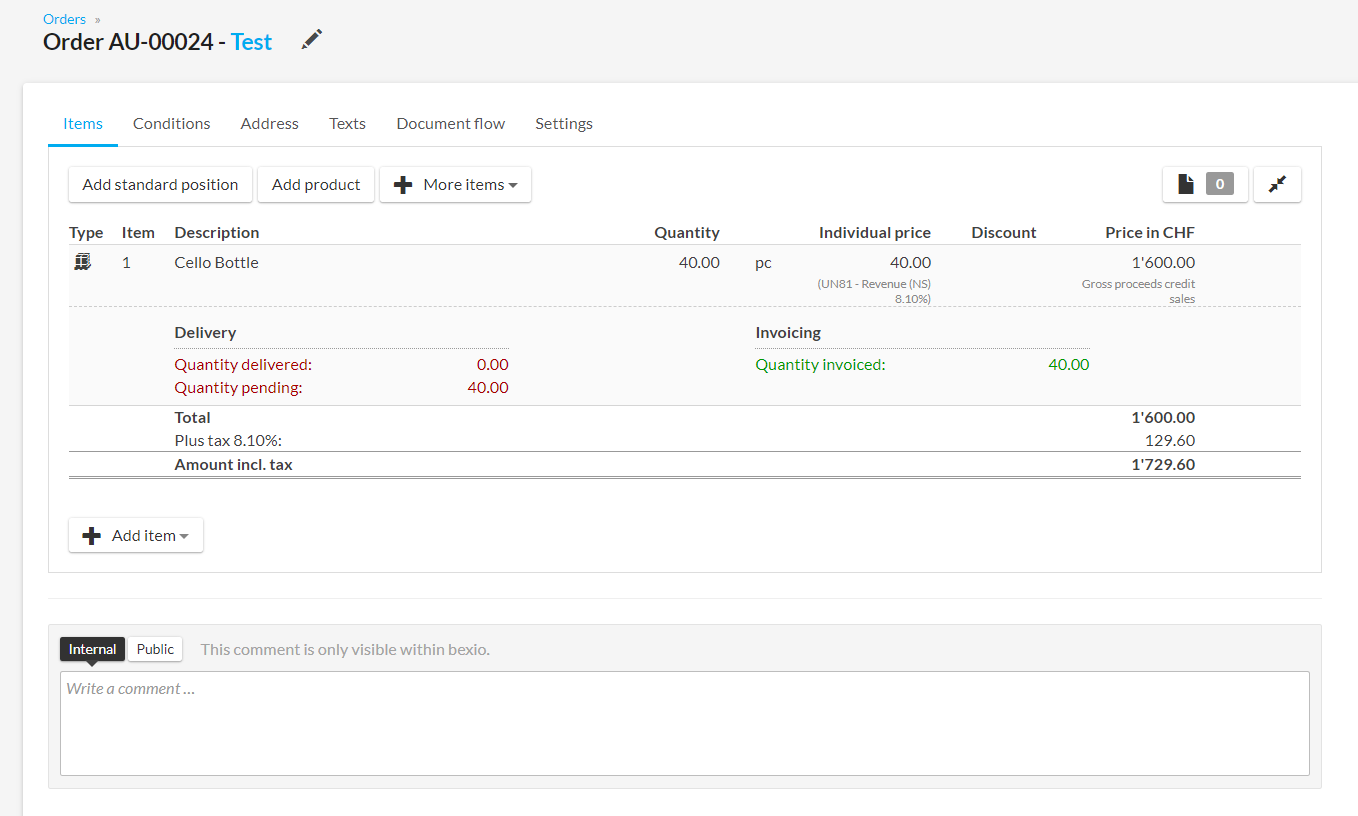
Task: Focus the Write a comment text field
Action: [684, 722]
